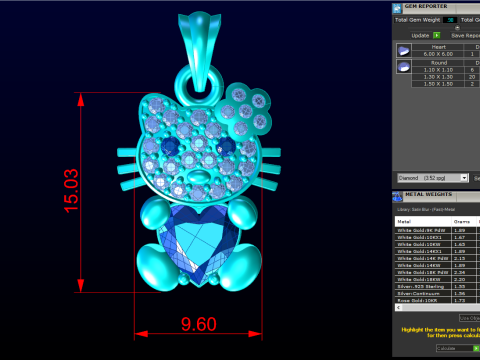Click the Round gem header cell

[x=438, y=63]
